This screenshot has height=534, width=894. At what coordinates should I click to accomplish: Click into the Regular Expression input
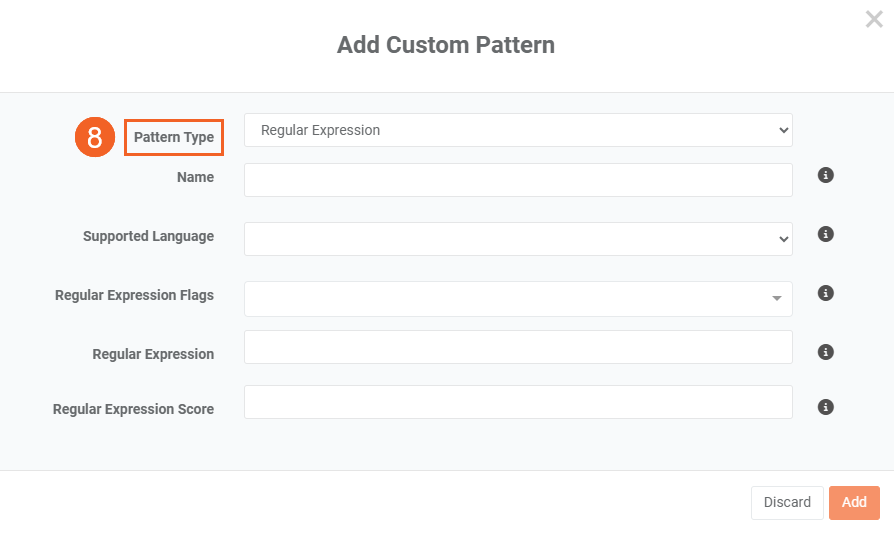[518, 347]
